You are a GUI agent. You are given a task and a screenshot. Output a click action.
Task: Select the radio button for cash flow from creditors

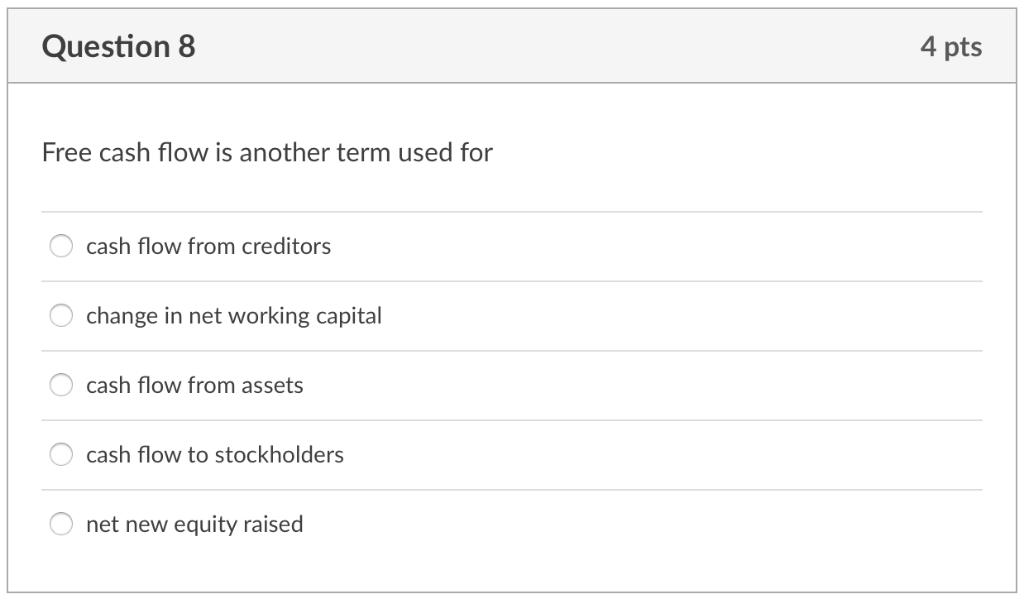(x=62, y=246)
